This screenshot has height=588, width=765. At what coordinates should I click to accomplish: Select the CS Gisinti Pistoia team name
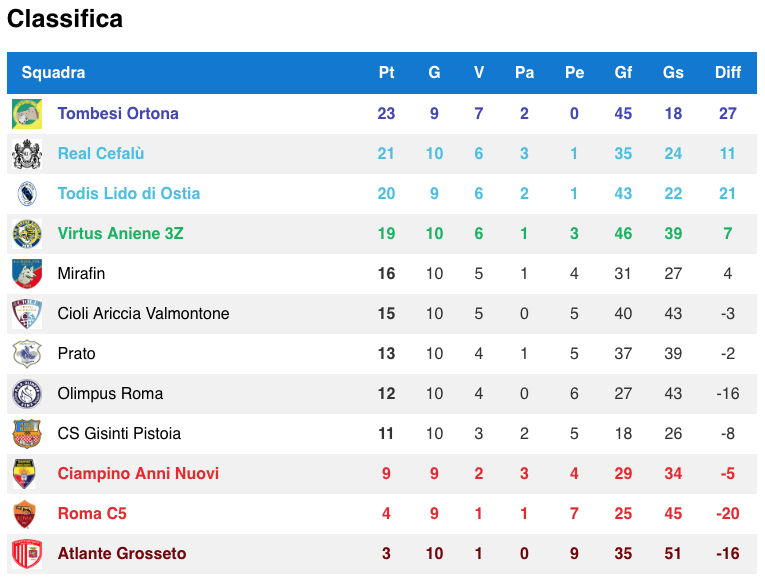point(119,434)
